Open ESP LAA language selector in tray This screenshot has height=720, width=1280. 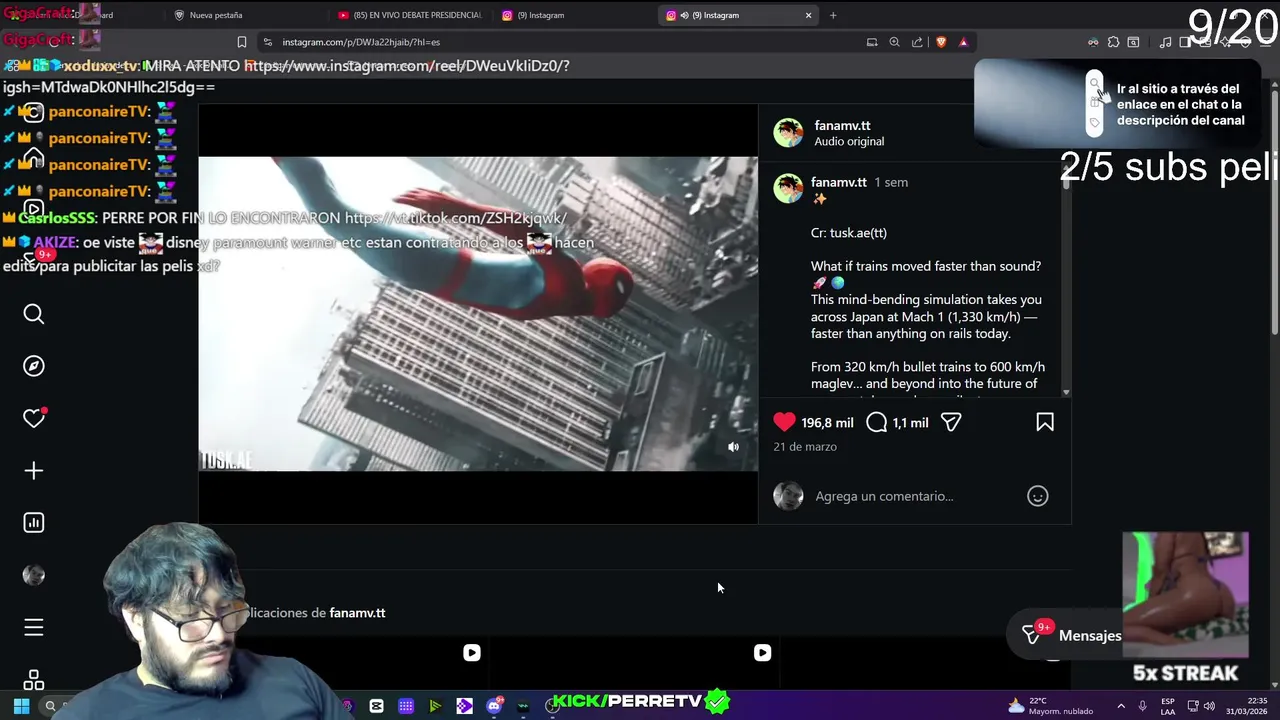tap(1167, 706)
